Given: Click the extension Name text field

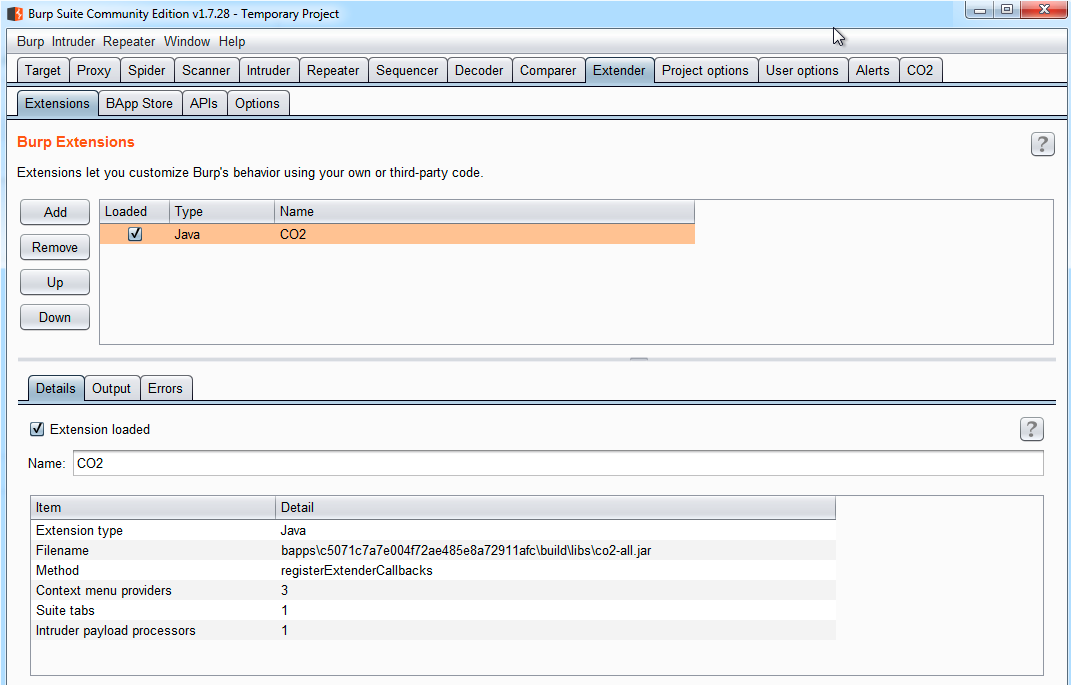Looking at the screenshot, I should 557,464.
